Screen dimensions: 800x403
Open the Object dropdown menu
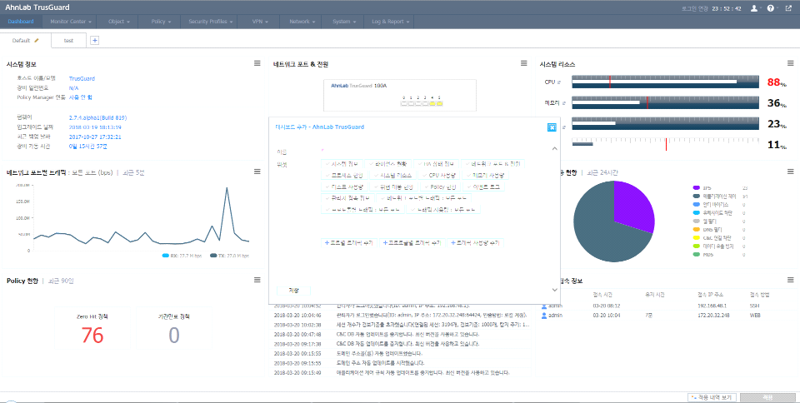[119, 22]
